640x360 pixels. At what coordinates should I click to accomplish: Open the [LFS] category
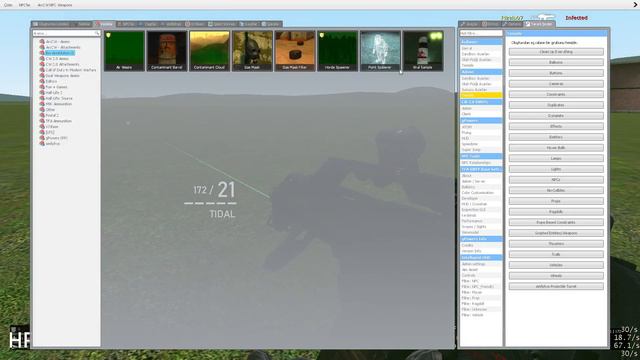(x=50, y=132)
